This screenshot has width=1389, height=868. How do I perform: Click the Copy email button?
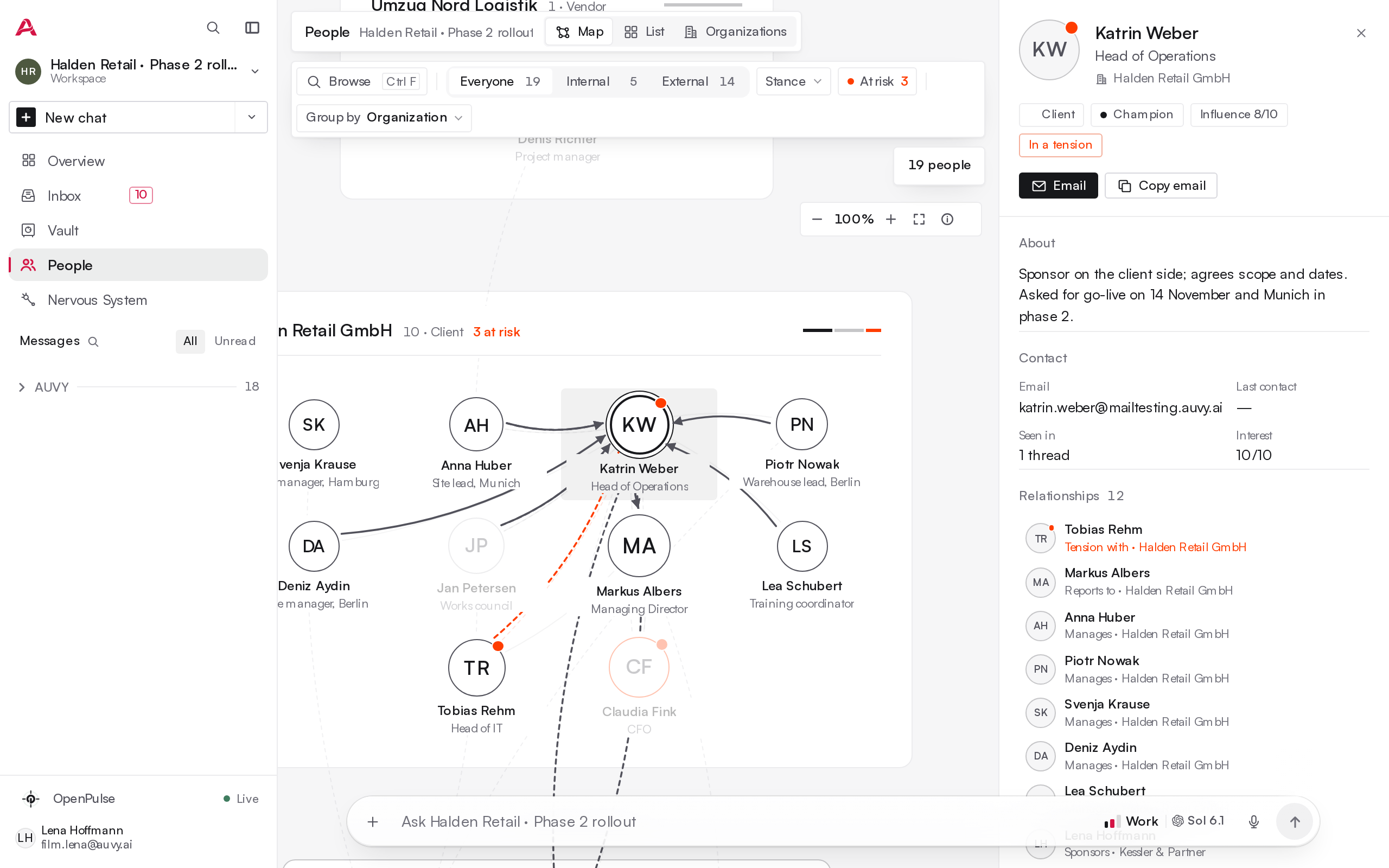click(1161, 186)
